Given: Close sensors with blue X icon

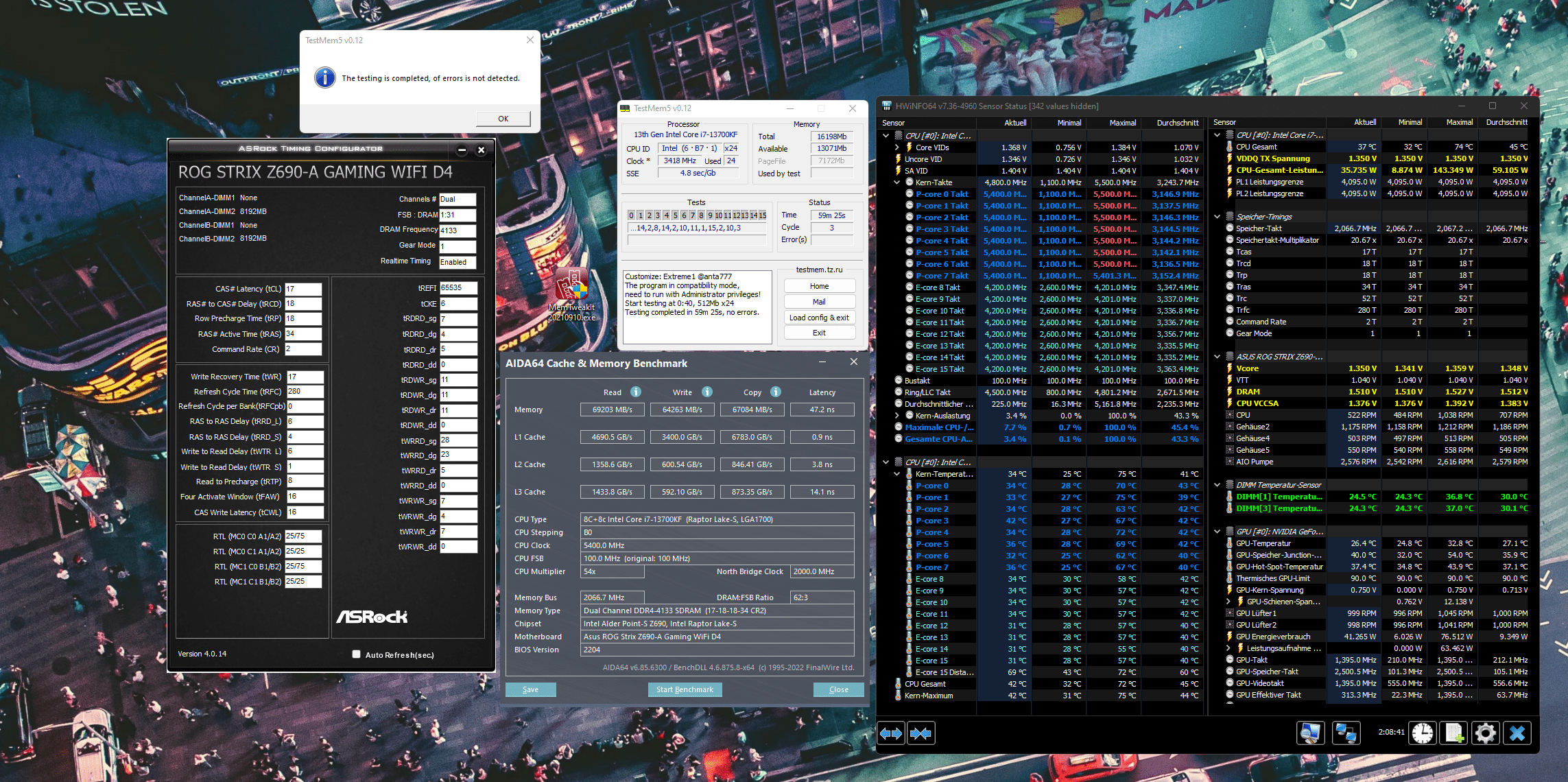Looking at the screenshot, I should click(1517, 733).
